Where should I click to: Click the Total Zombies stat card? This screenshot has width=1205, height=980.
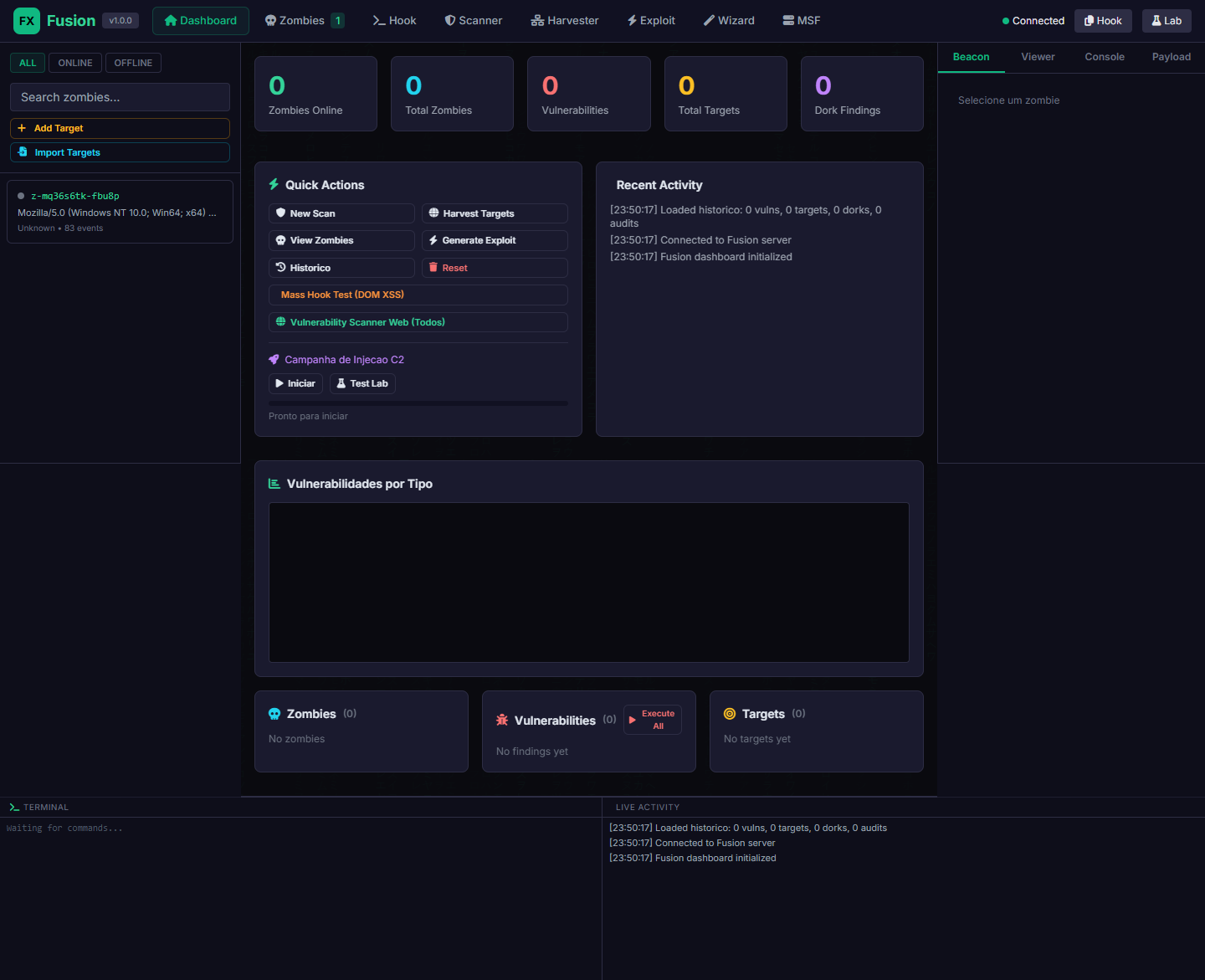coord(452,94)
